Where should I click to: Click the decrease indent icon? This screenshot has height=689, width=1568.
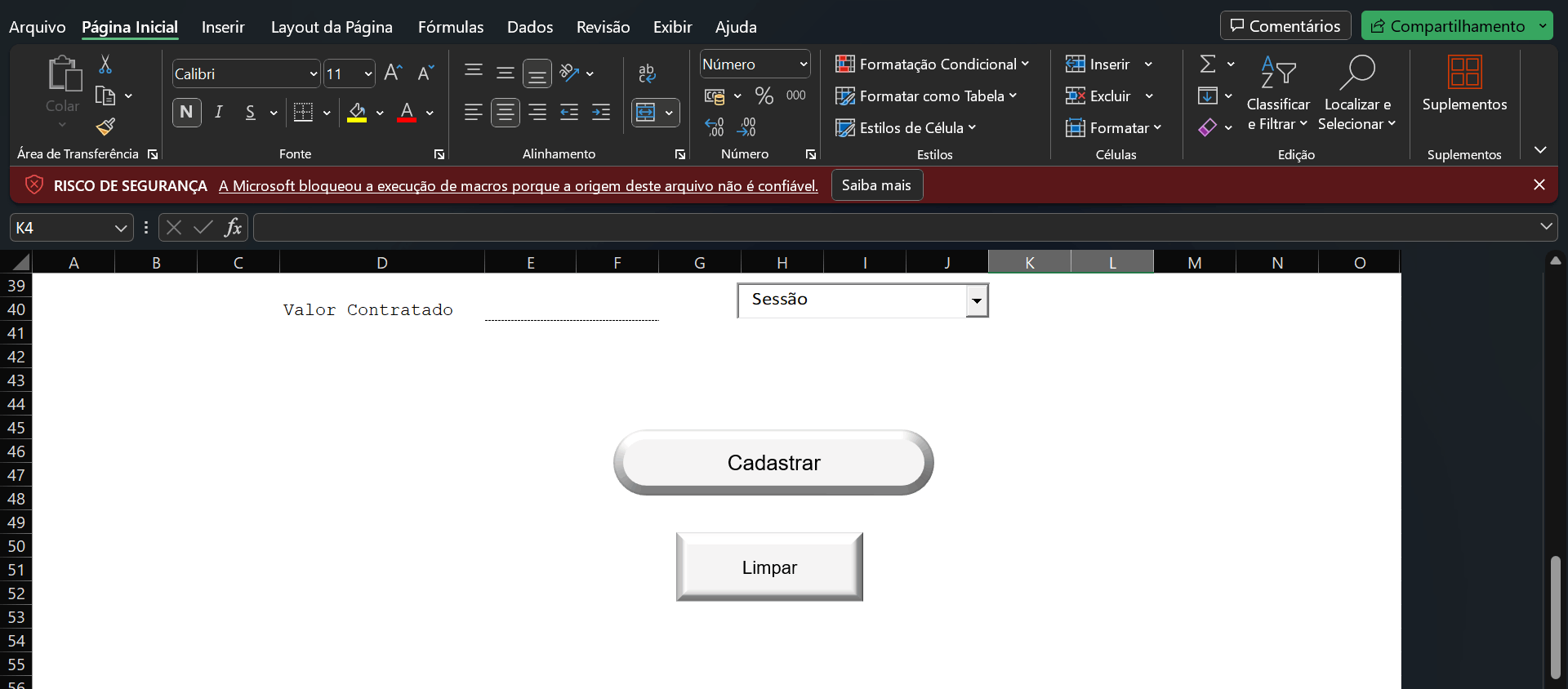coord(569,112)
